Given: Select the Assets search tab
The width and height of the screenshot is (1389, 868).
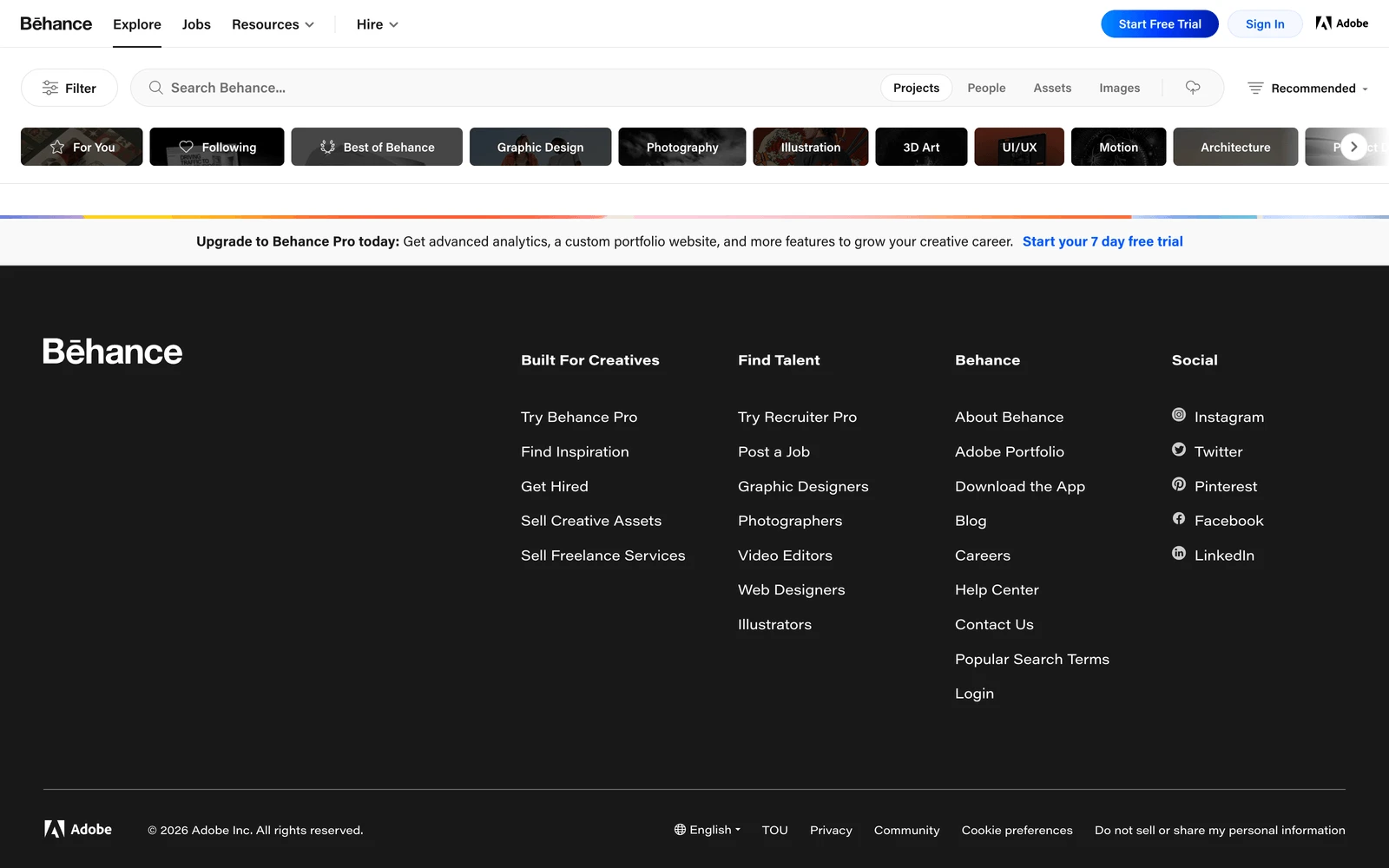Looking at the screenshot, I should click(x=1052, y=88).
